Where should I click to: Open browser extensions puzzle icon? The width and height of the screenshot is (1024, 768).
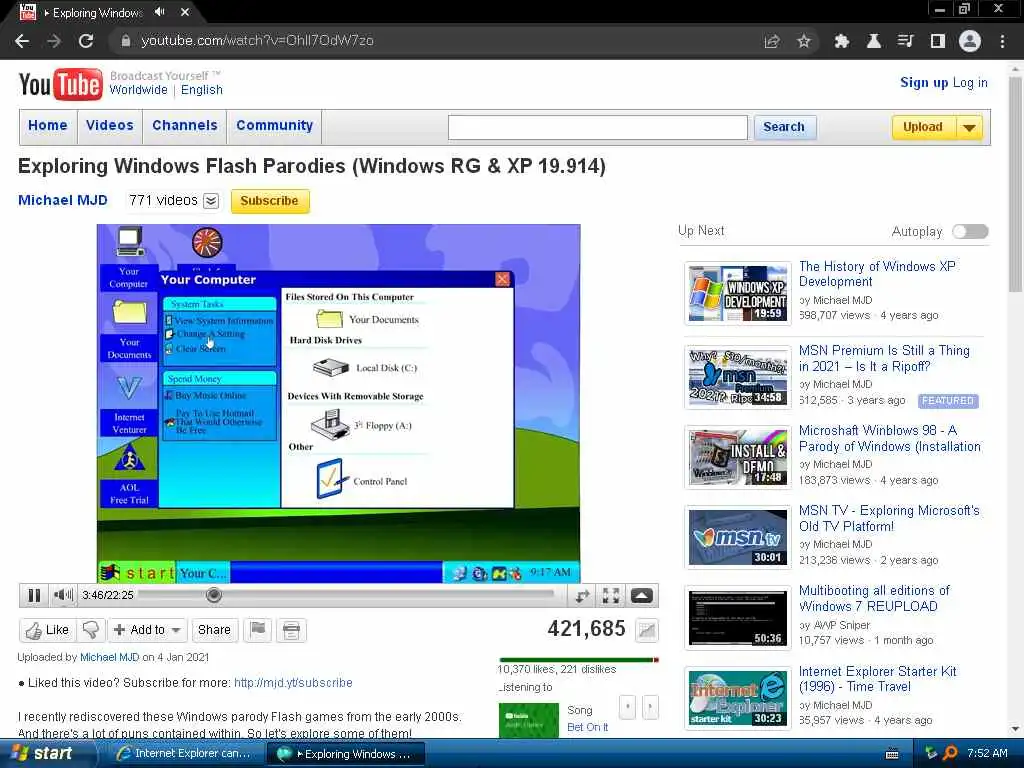click(842, 41)
